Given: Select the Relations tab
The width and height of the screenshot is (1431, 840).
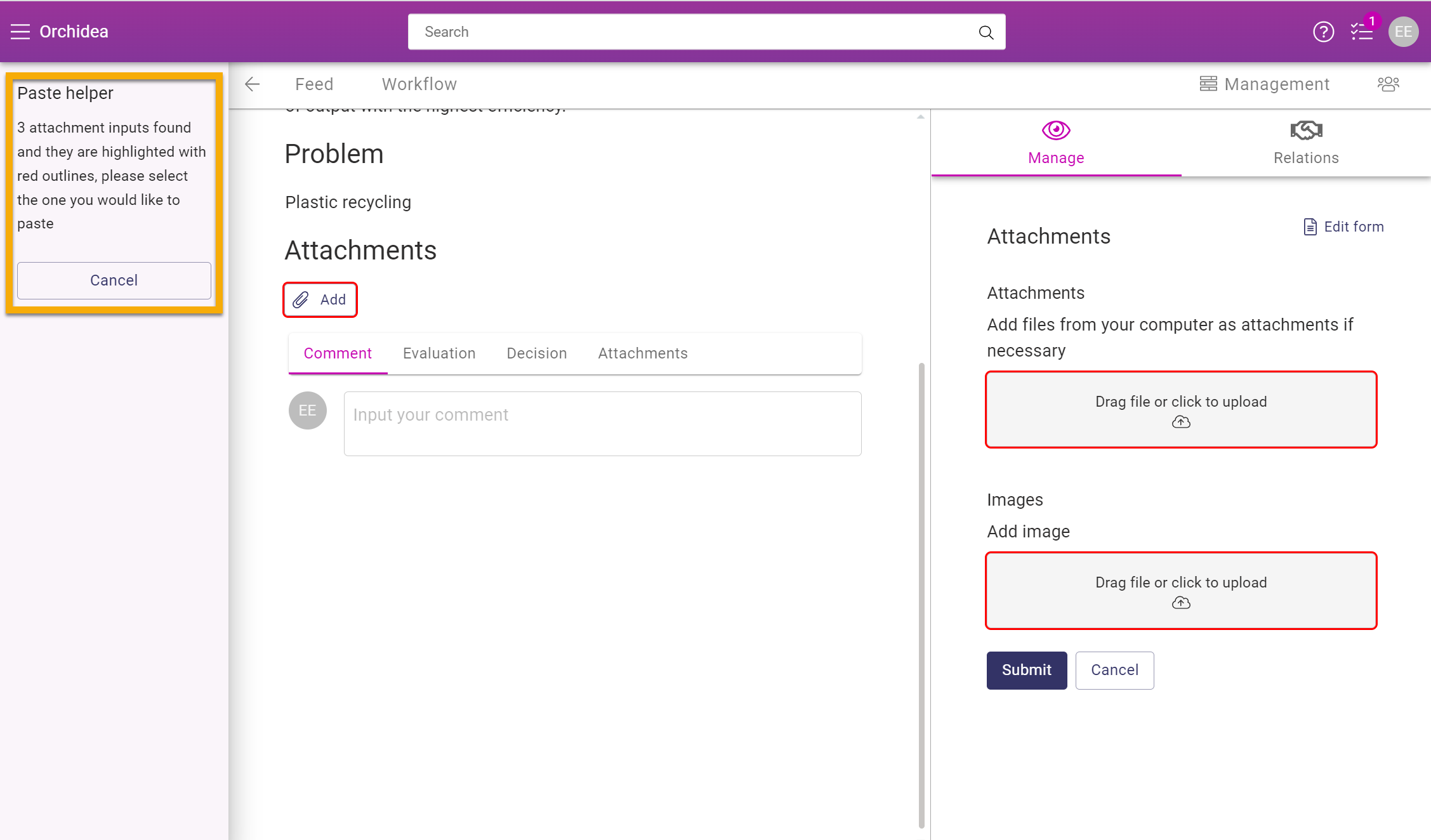Looking at the screenshot, I should pos(1306,143).
